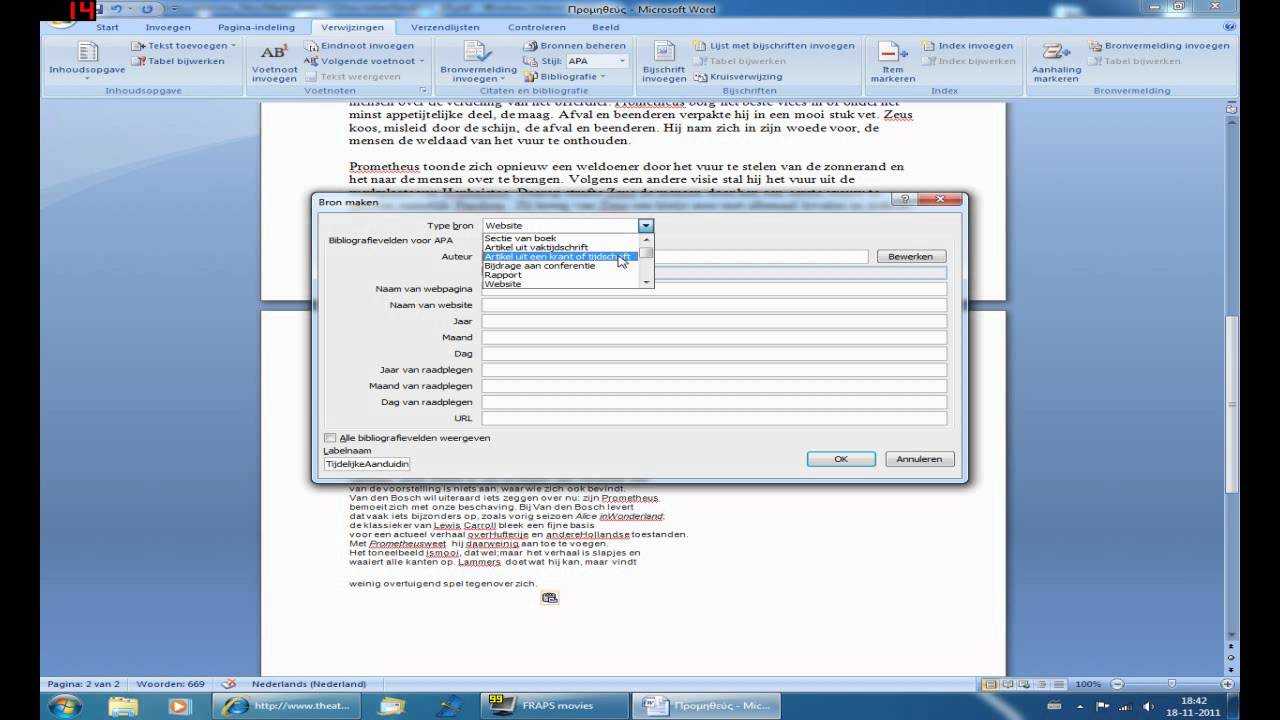Switch to the Start tab

[x=107, y=27]
